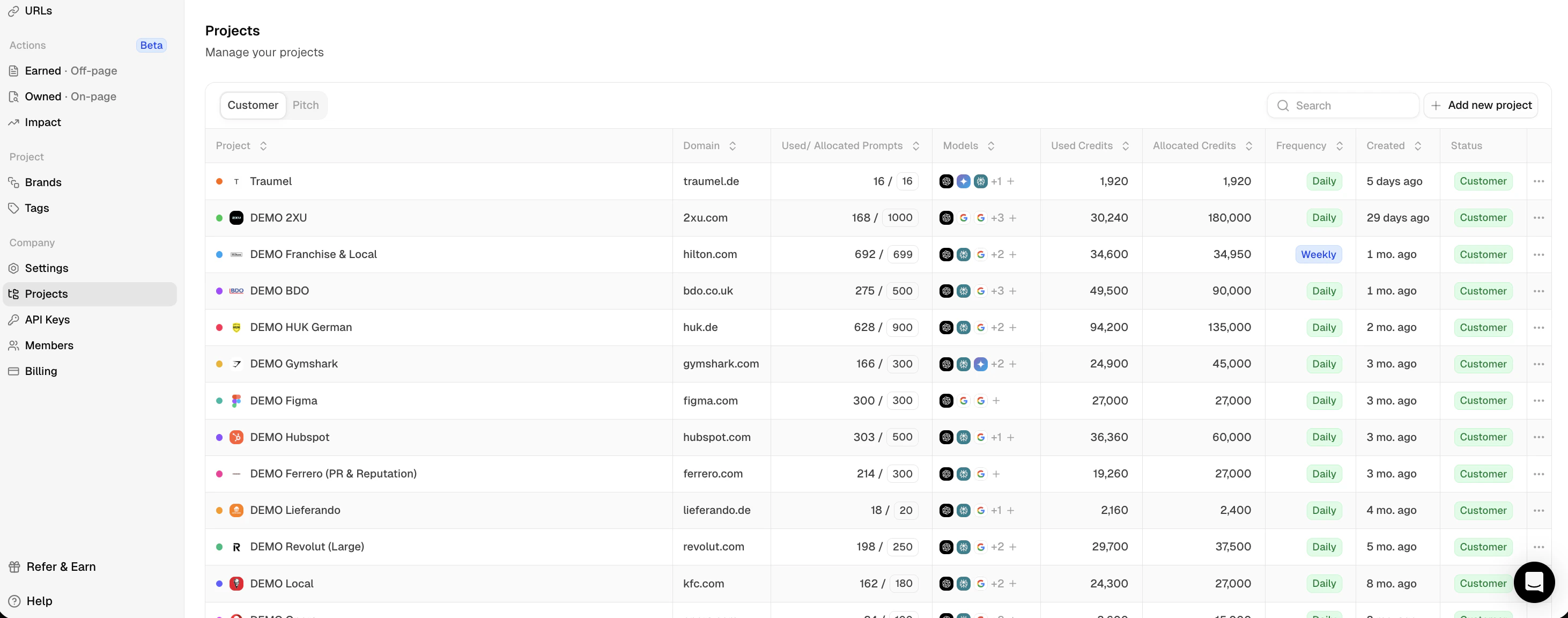Click the Add new project button
The width and height of the screenshot is (1568, 618).
click(x=1481, y=105)
